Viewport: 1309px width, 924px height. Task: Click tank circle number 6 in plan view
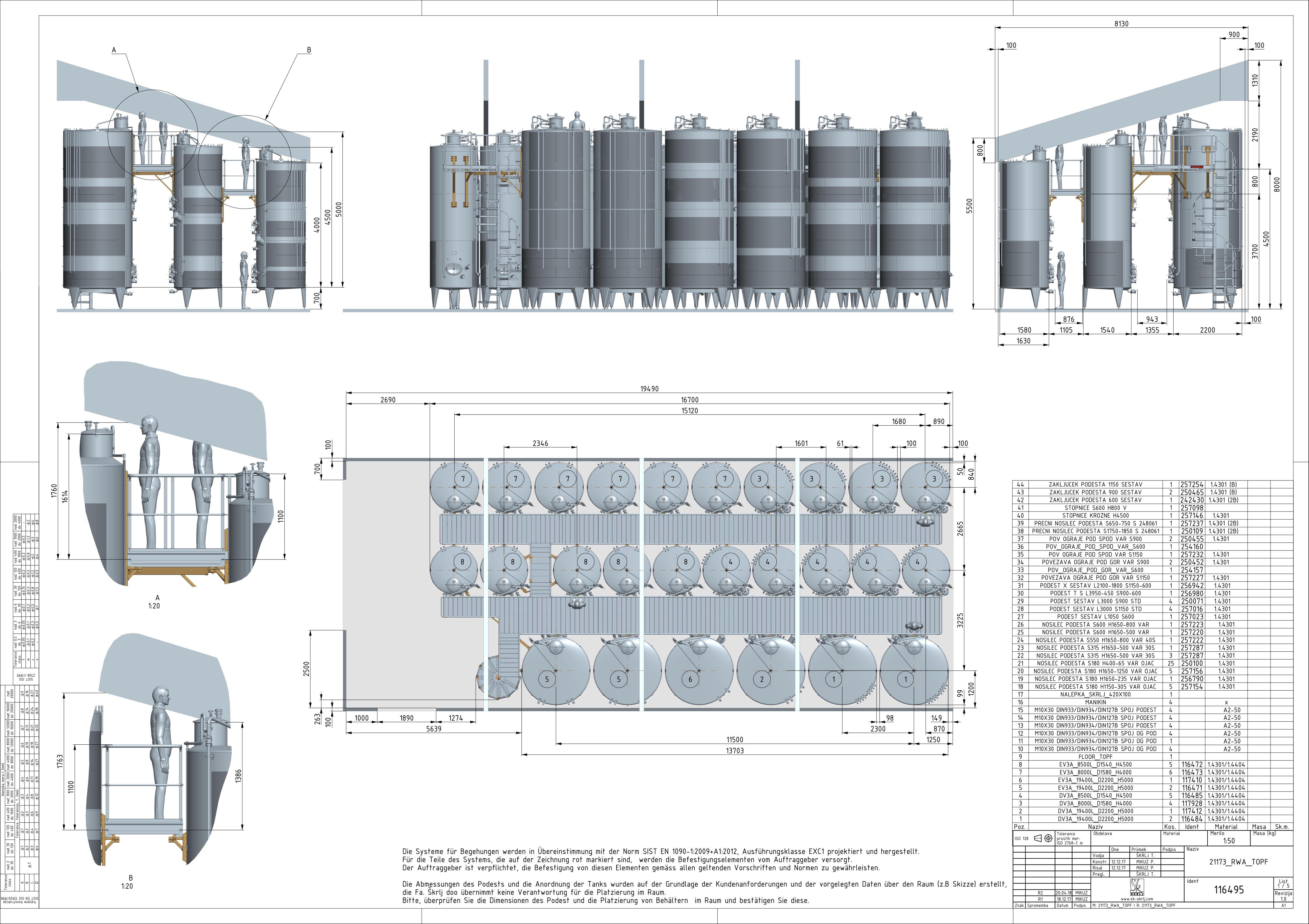click(x=690, y=679)
